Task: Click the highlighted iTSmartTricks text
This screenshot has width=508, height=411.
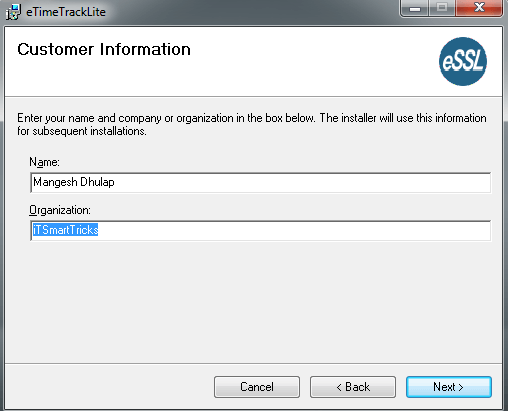Action: pos(65,230)
